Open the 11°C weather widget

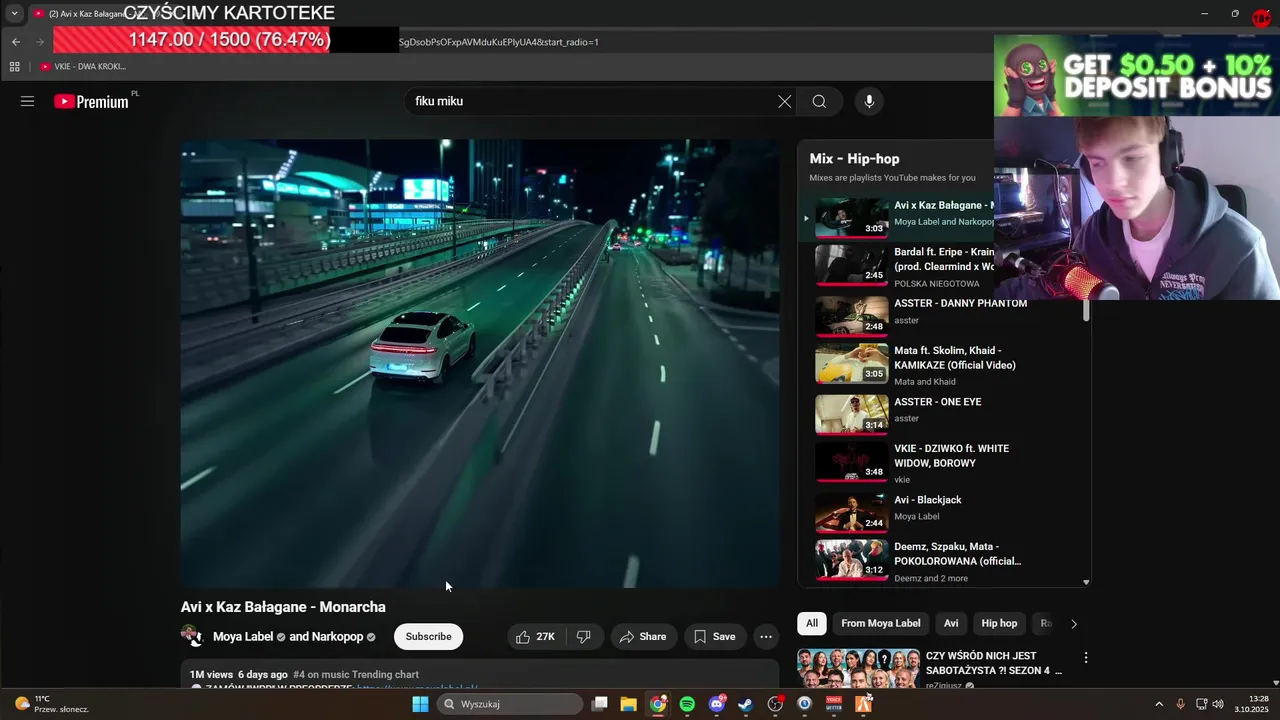pyautogui.click(x=52, y=704)
